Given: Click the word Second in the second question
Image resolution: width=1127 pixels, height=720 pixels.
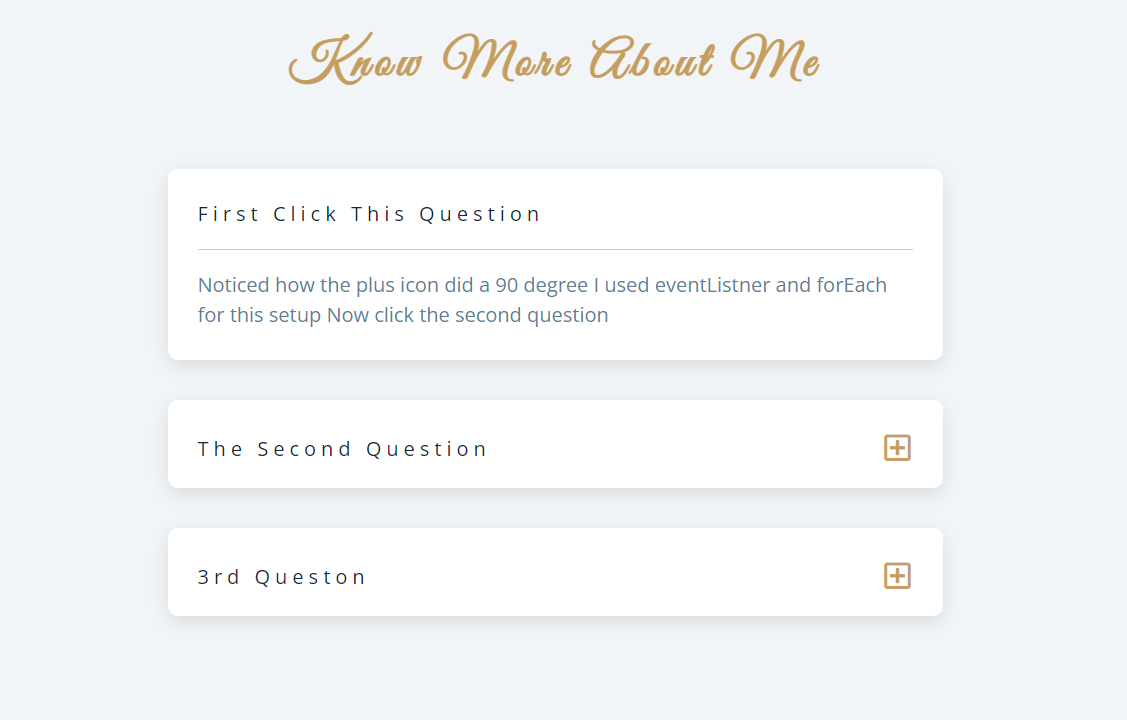Looking at the screenshot, I should pyautogui.click(x=304, y=449).
